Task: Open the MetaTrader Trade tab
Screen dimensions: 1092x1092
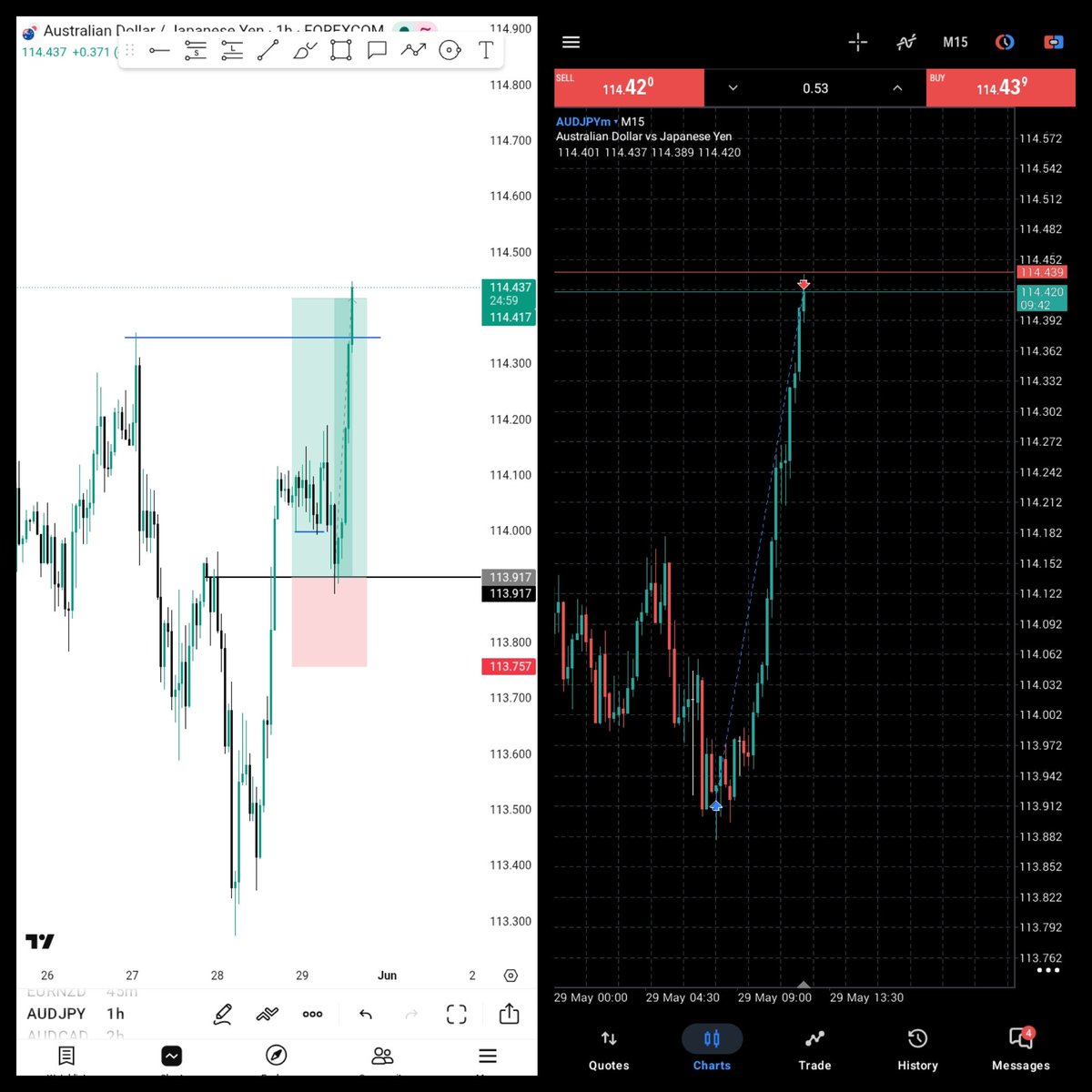Action: coord(814,1049)
